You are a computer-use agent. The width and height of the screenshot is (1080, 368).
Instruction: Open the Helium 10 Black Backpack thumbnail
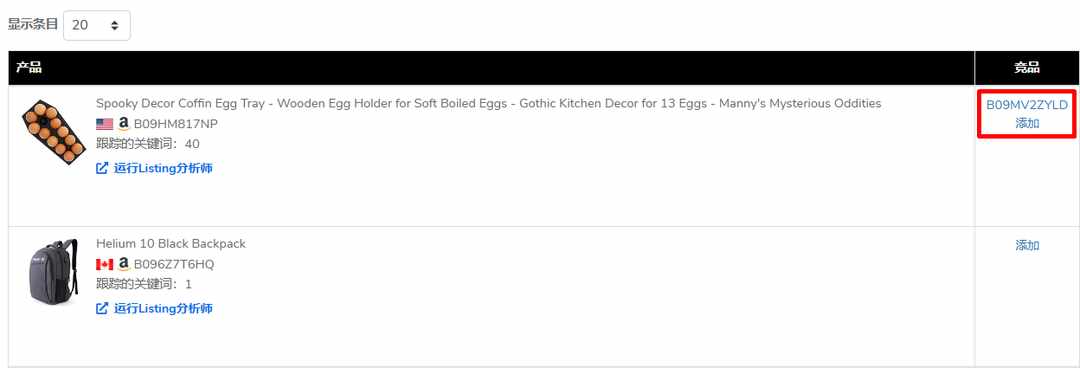click(x=54, y=272)
